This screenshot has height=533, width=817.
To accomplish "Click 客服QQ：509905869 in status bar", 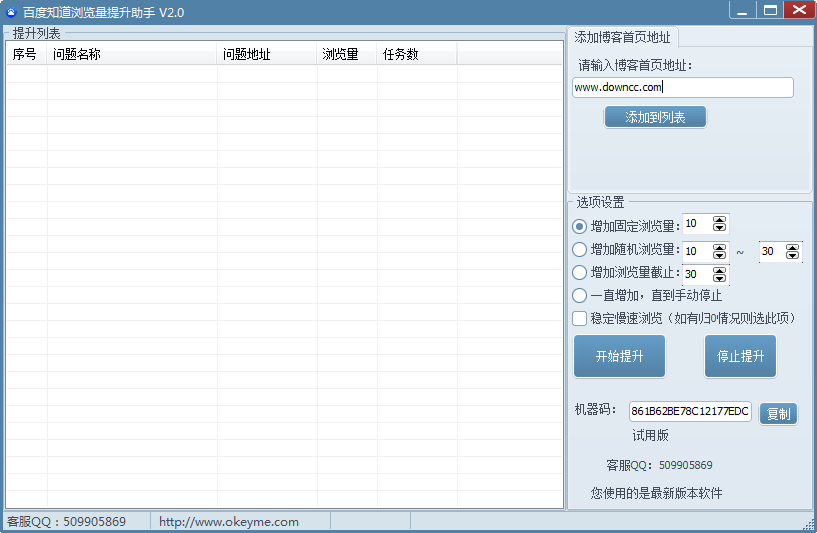I will 66,522.
